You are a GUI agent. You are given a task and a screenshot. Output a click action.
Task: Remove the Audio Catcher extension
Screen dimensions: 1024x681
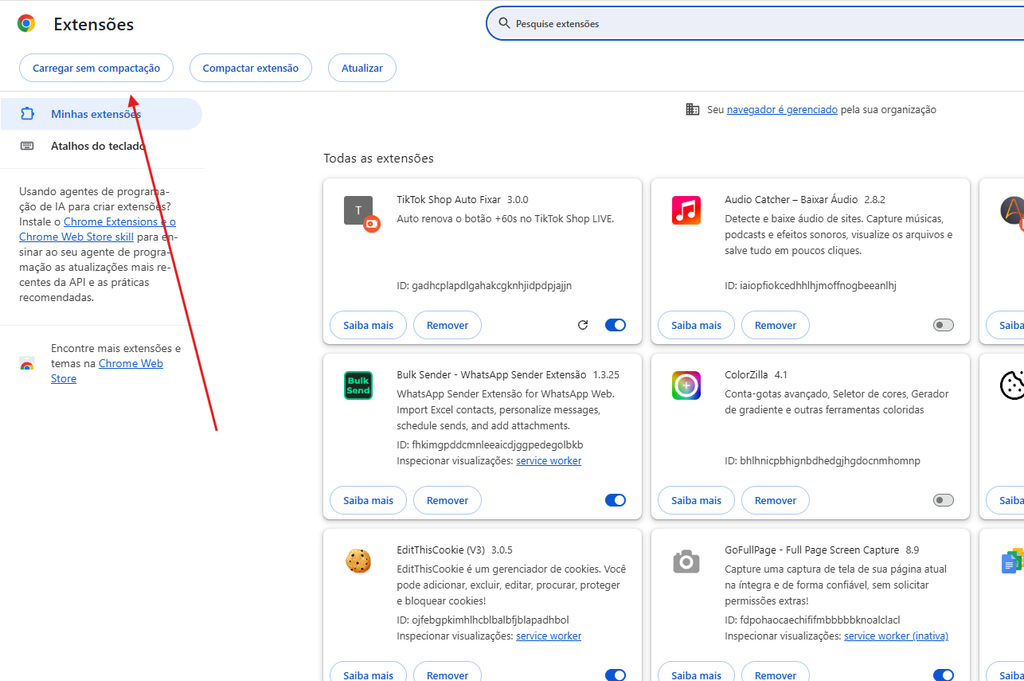[x=775, y=325]
